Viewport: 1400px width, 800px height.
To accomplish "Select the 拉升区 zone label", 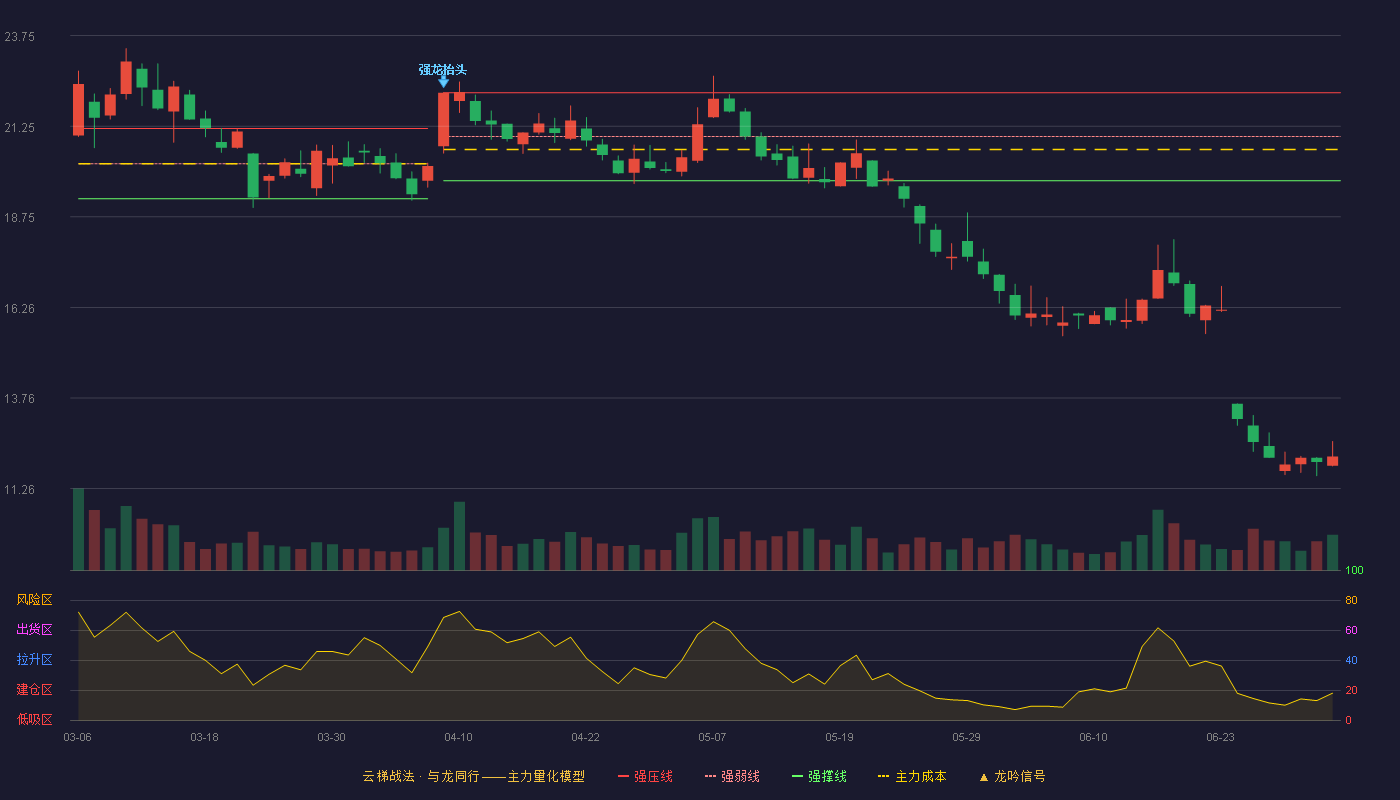I will [x=34, y=660].
